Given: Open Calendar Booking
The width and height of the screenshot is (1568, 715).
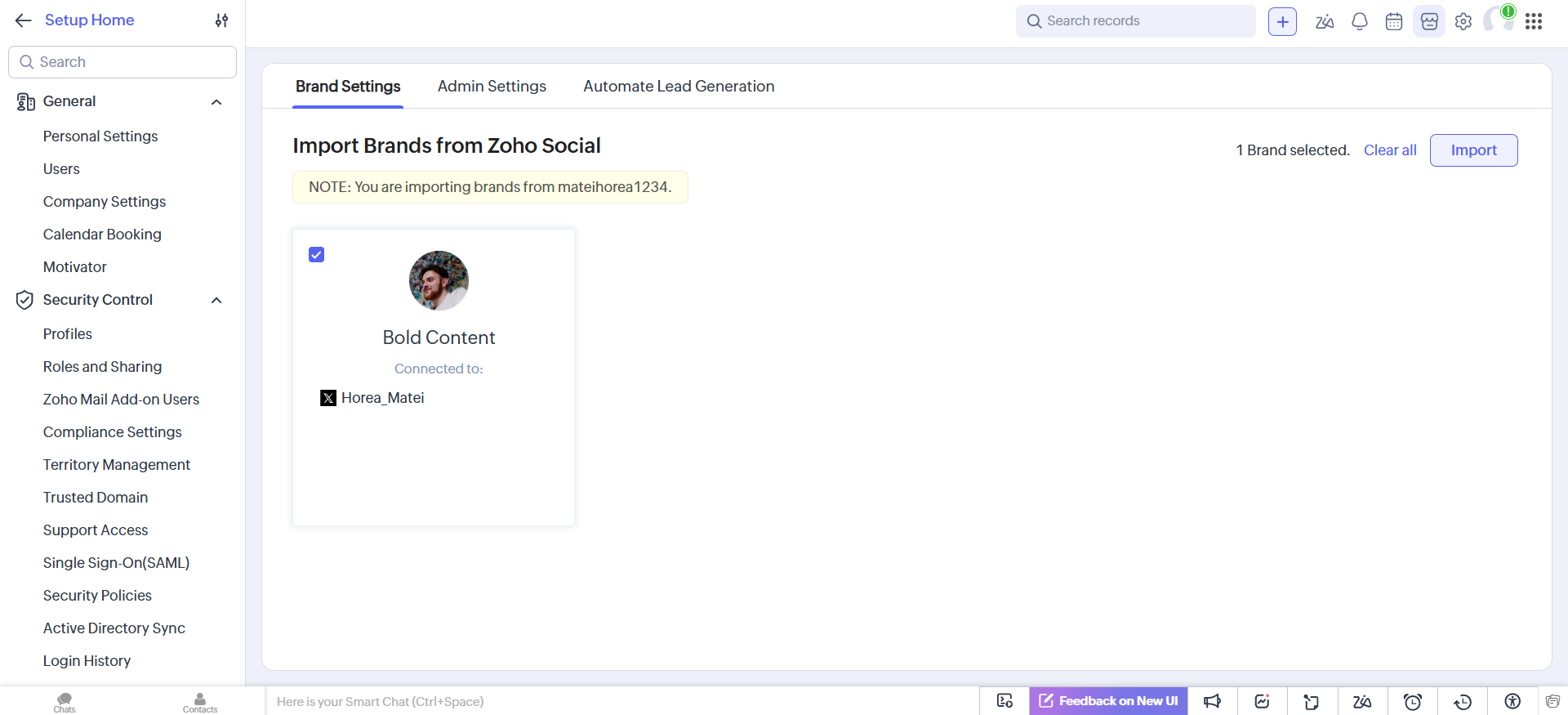Looking at the screenshot, I should tap(102, 235).
